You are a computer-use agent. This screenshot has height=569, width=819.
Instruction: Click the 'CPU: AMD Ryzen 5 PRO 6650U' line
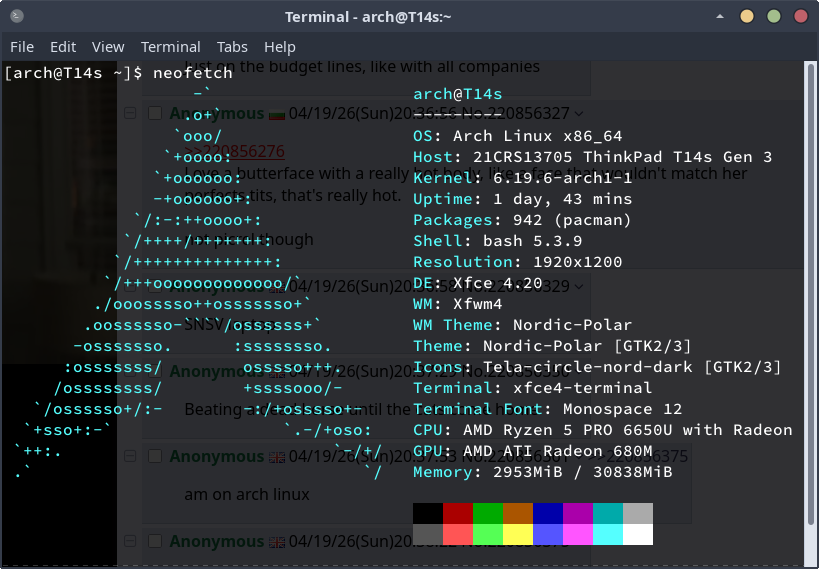click(603, 429)
